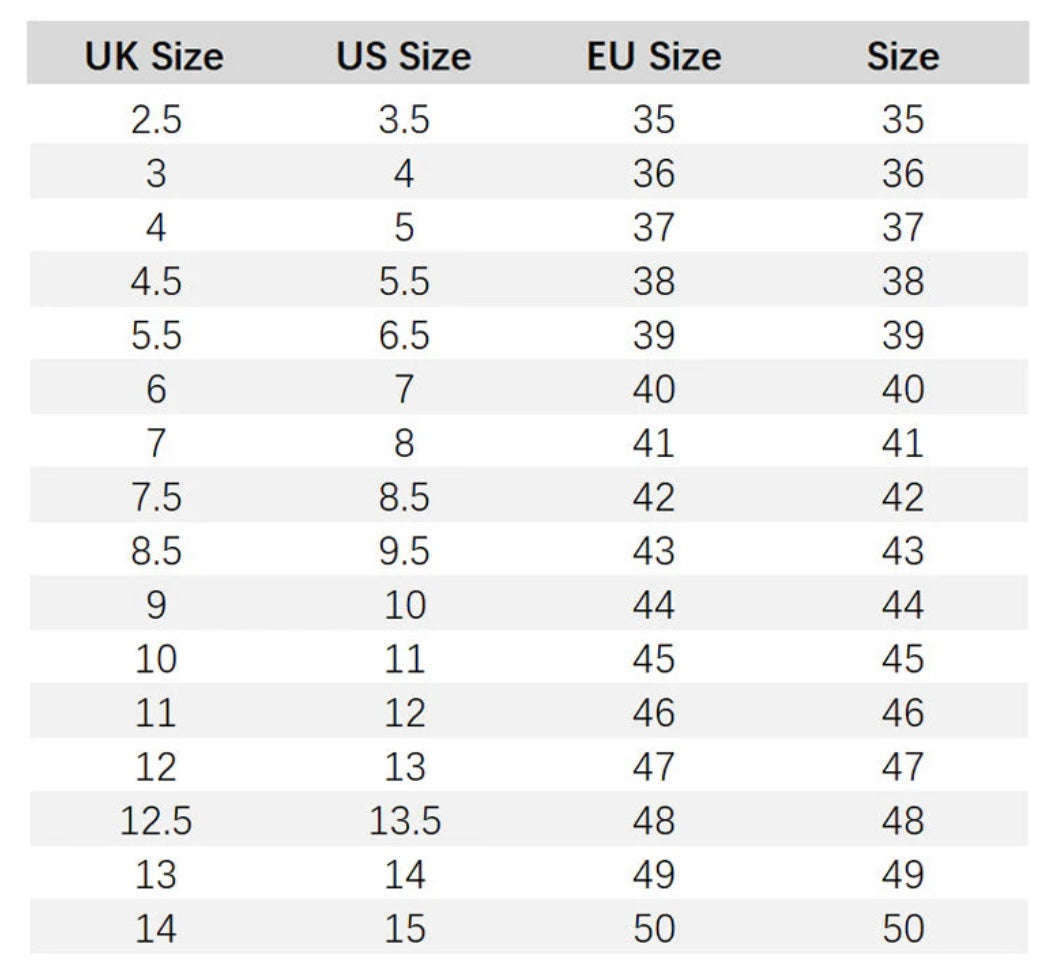Click US size 9.5 cell
Image resolution: width=1042 pixels, height=979 pixels.
point(404,551)
